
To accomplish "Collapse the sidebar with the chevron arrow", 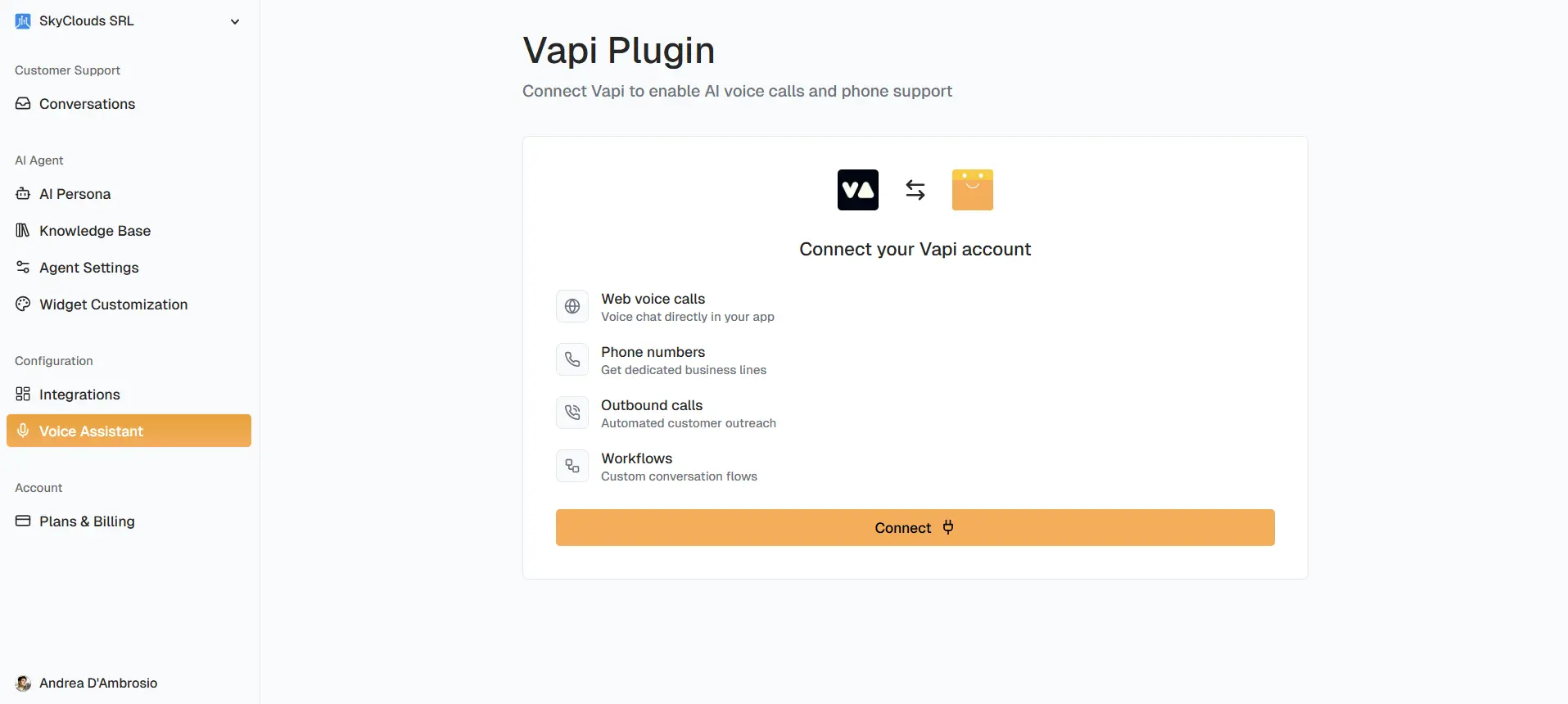I will pos(235,21).
